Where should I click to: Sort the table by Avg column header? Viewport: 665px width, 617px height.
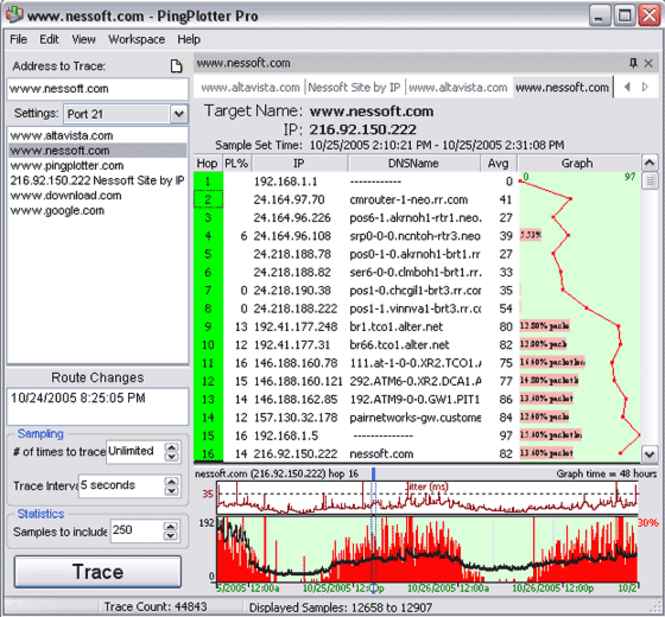[x=498, y=163]
